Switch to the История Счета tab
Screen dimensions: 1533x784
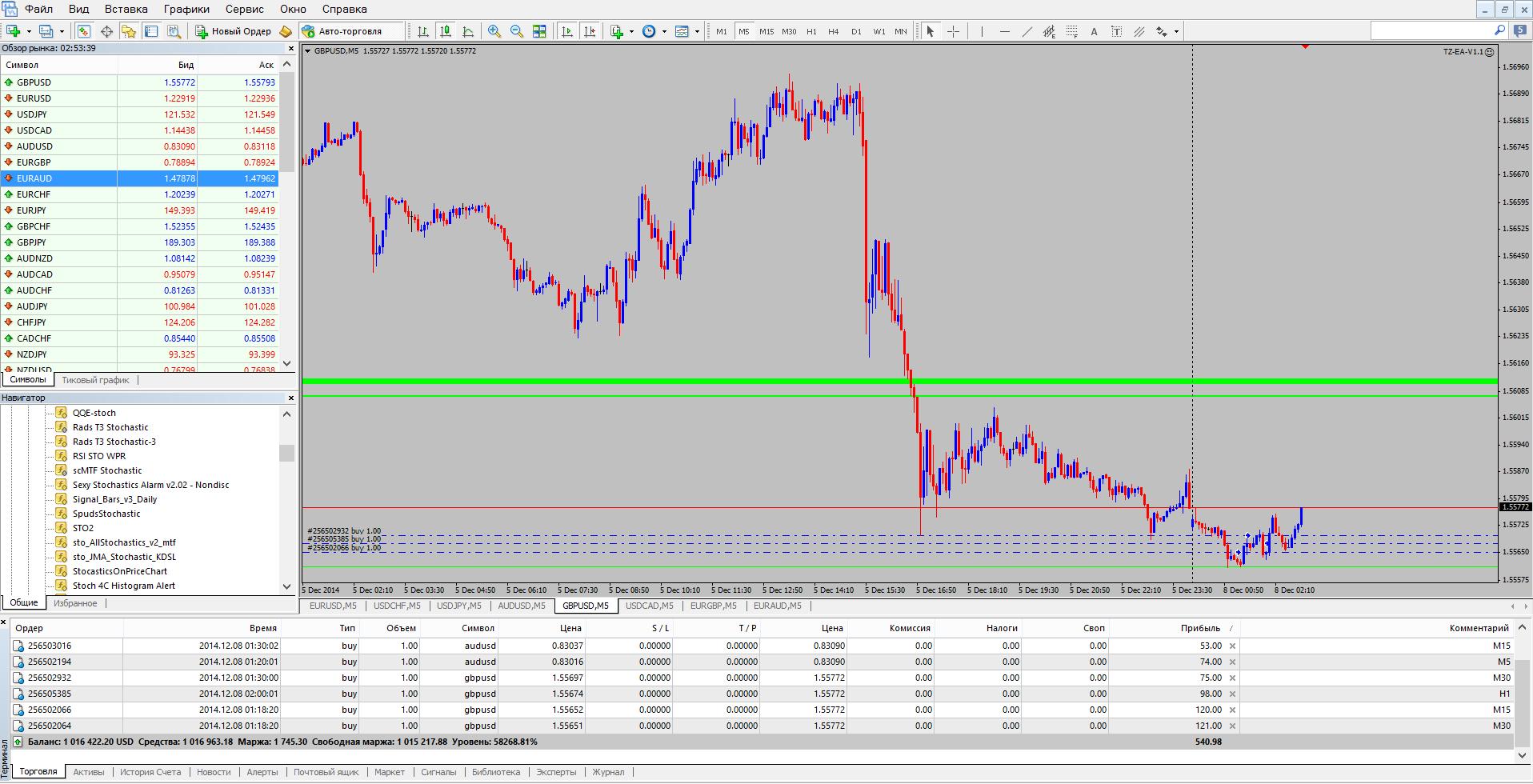(x=150, y=772)
